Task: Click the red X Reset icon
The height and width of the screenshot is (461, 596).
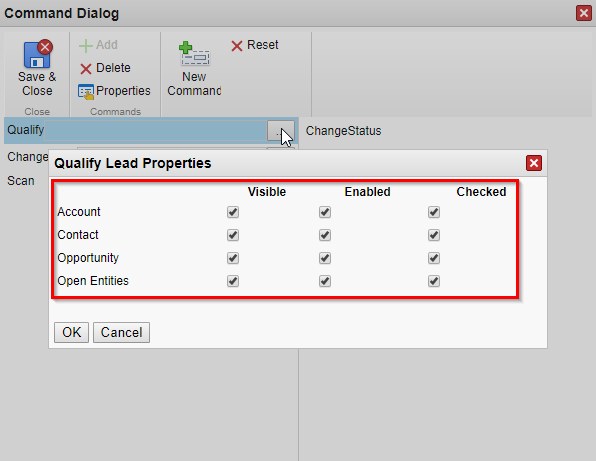Action: click(237, 46)
